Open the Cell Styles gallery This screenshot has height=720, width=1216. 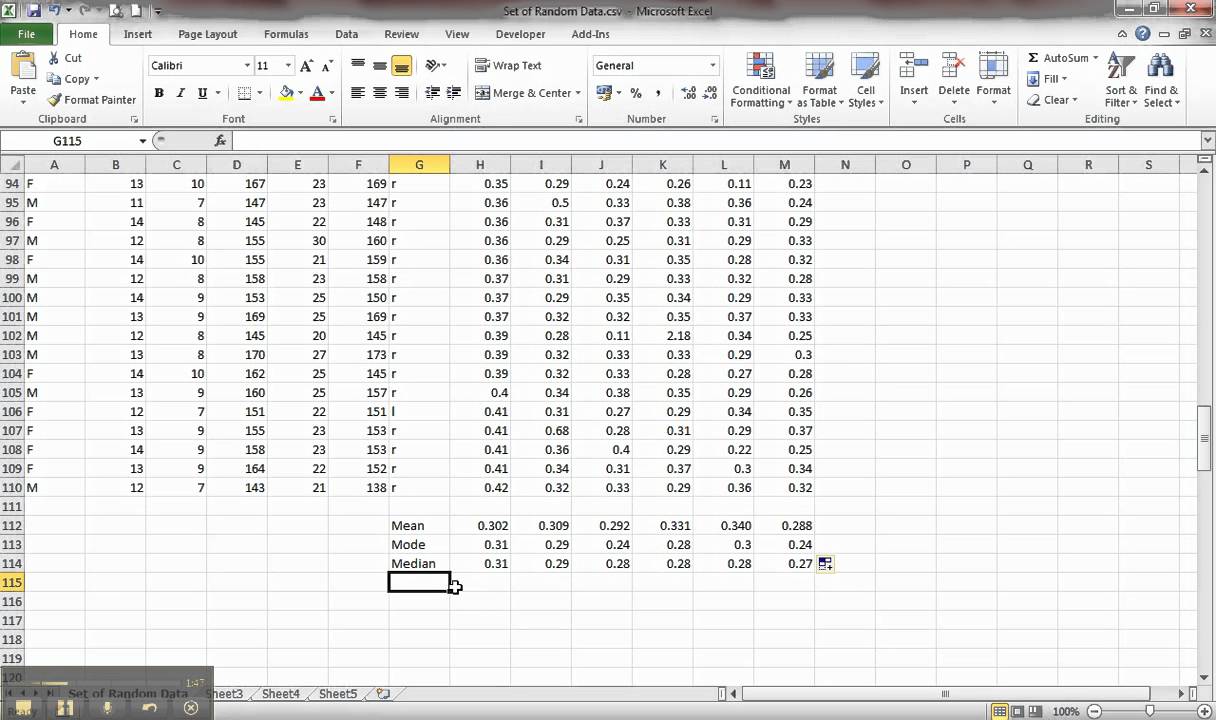pyautogui.click(x=865, y=80)
